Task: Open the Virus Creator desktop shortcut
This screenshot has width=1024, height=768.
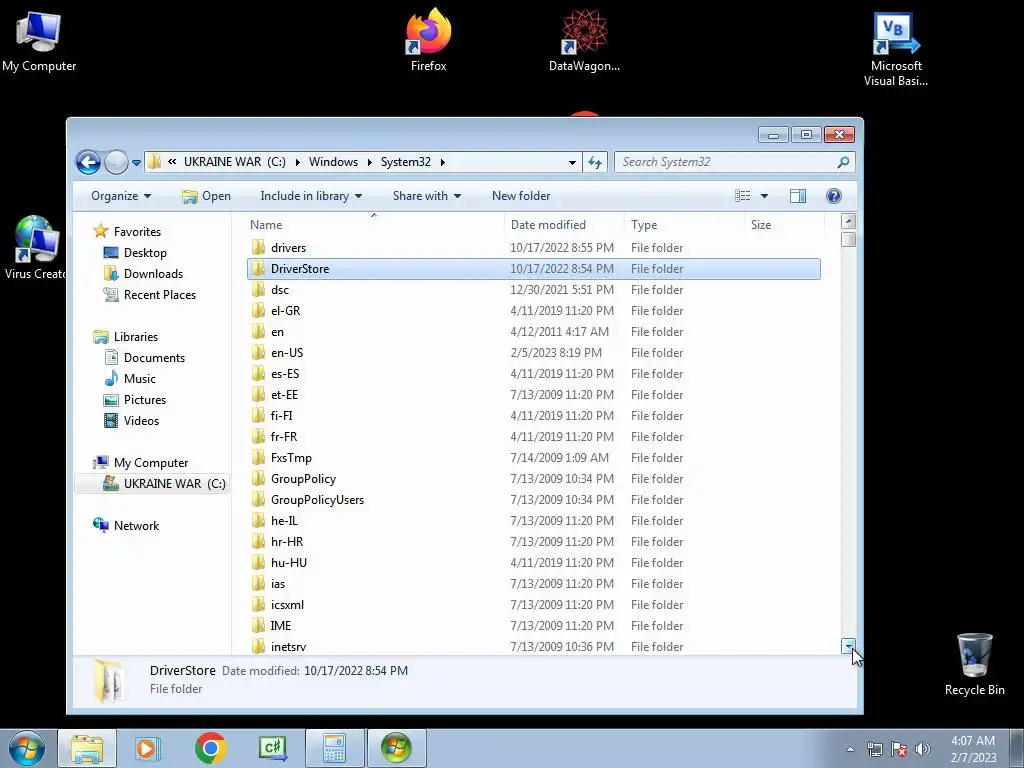Action: click(34, 248)
